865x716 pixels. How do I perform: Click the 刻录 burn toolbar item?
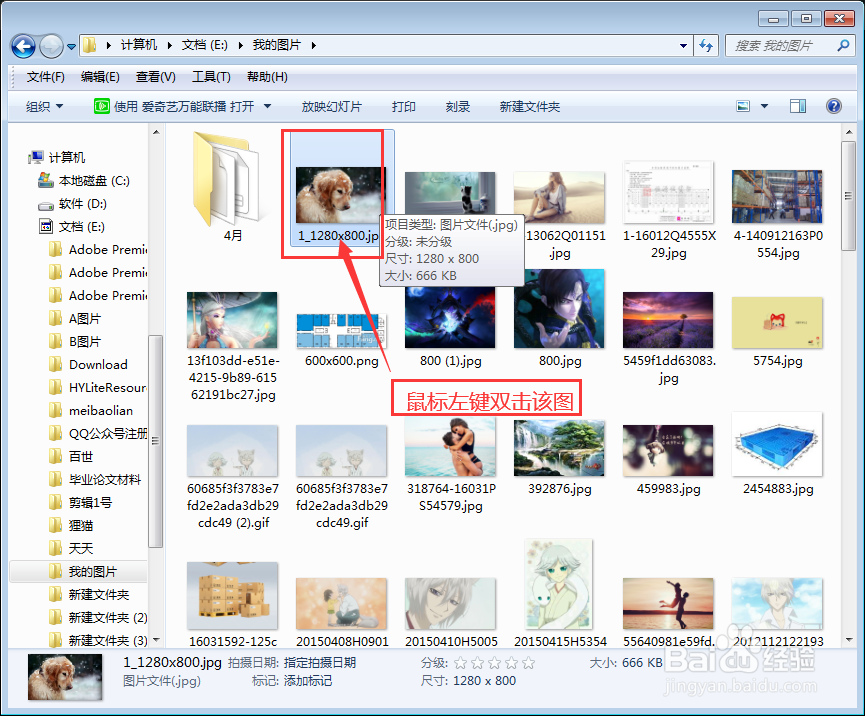click(x=457, y=105)
